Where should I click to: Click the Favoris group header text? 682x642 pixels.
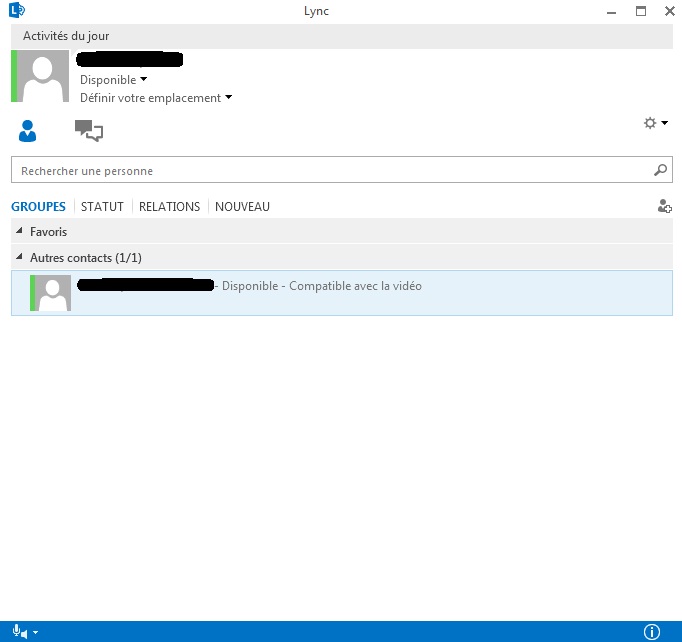[x=48, y=232]
